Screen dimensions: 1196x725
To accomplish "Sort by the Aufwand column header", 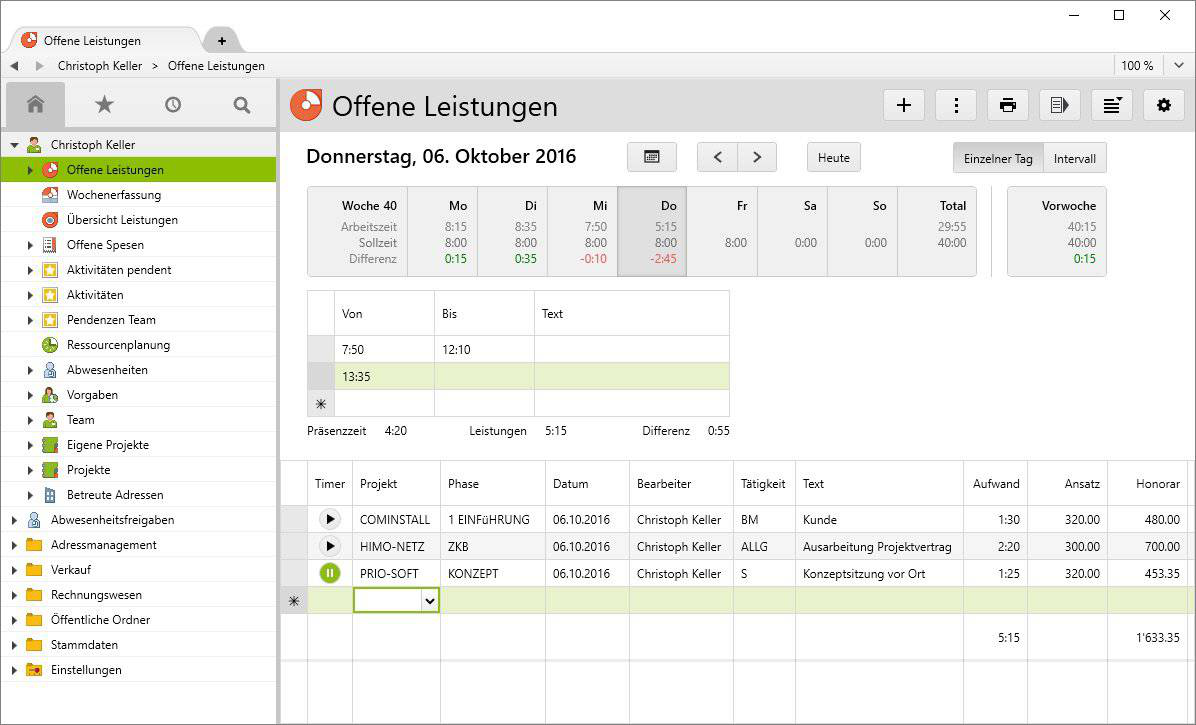I will click(995, 483).
